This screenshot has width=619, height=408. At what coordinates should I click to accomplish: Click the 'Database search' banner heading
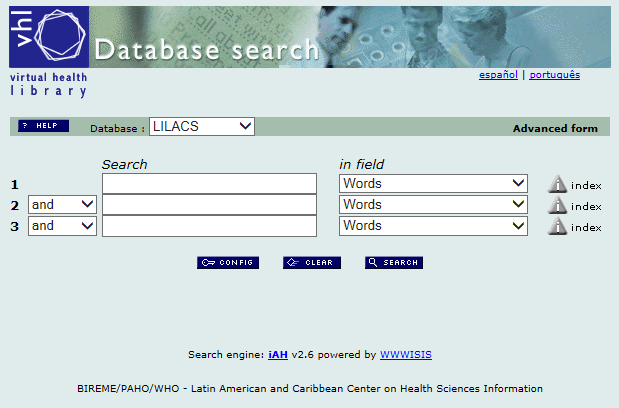tap(206, 50)
